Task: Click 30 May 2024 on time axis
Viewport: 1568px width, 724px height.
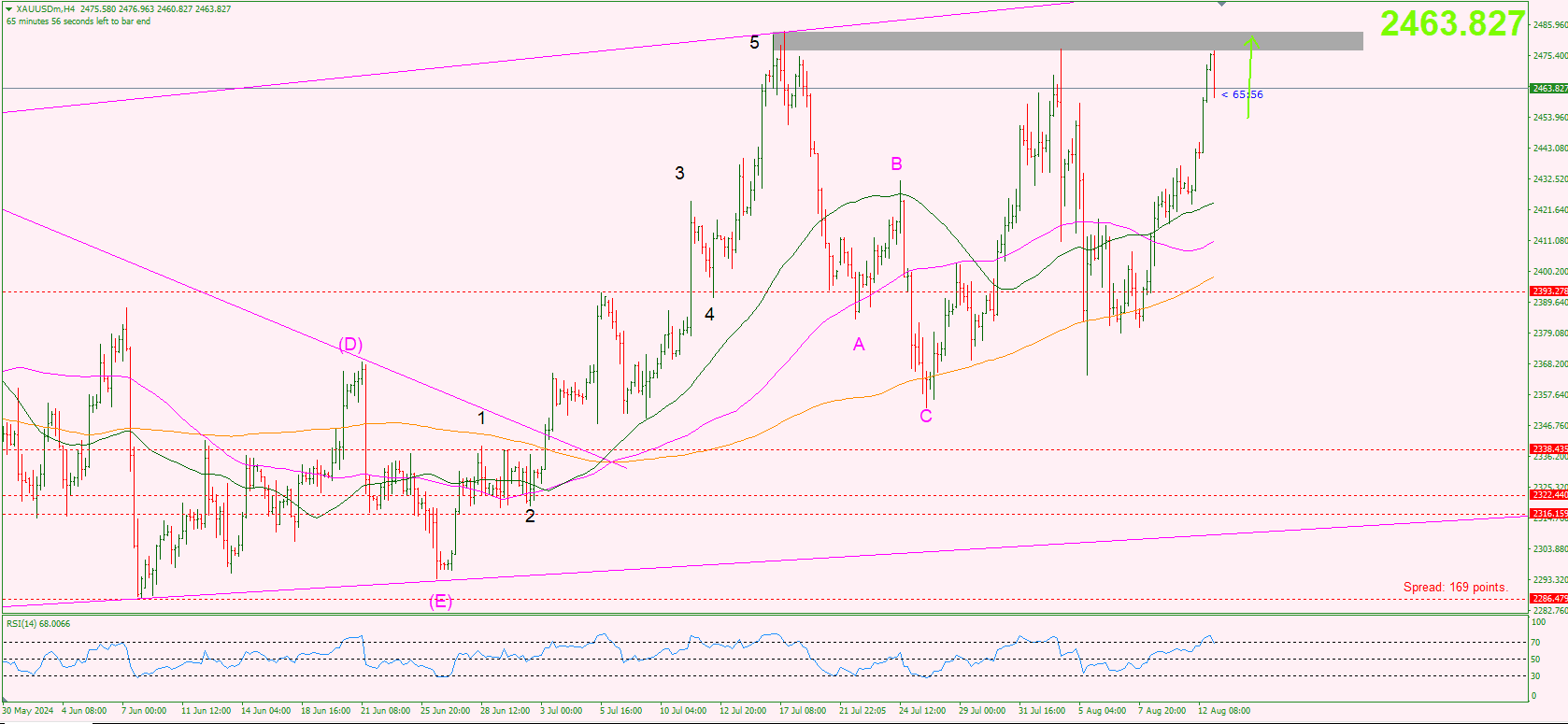Action: 28,711
